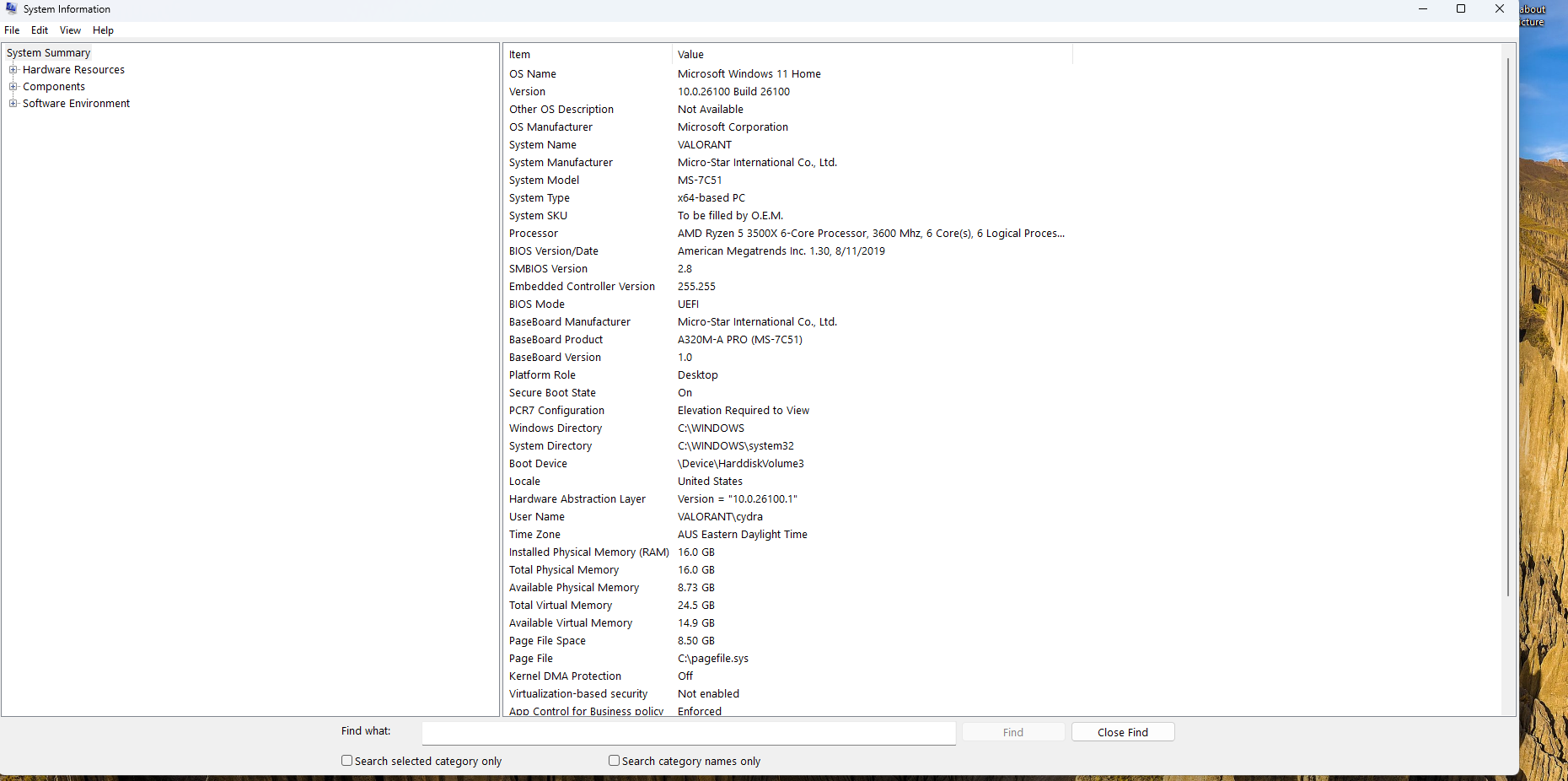This screenshot has height=781, width=1568.
Task: Select the Total Virtual Memory item
Action: [561, 606]
